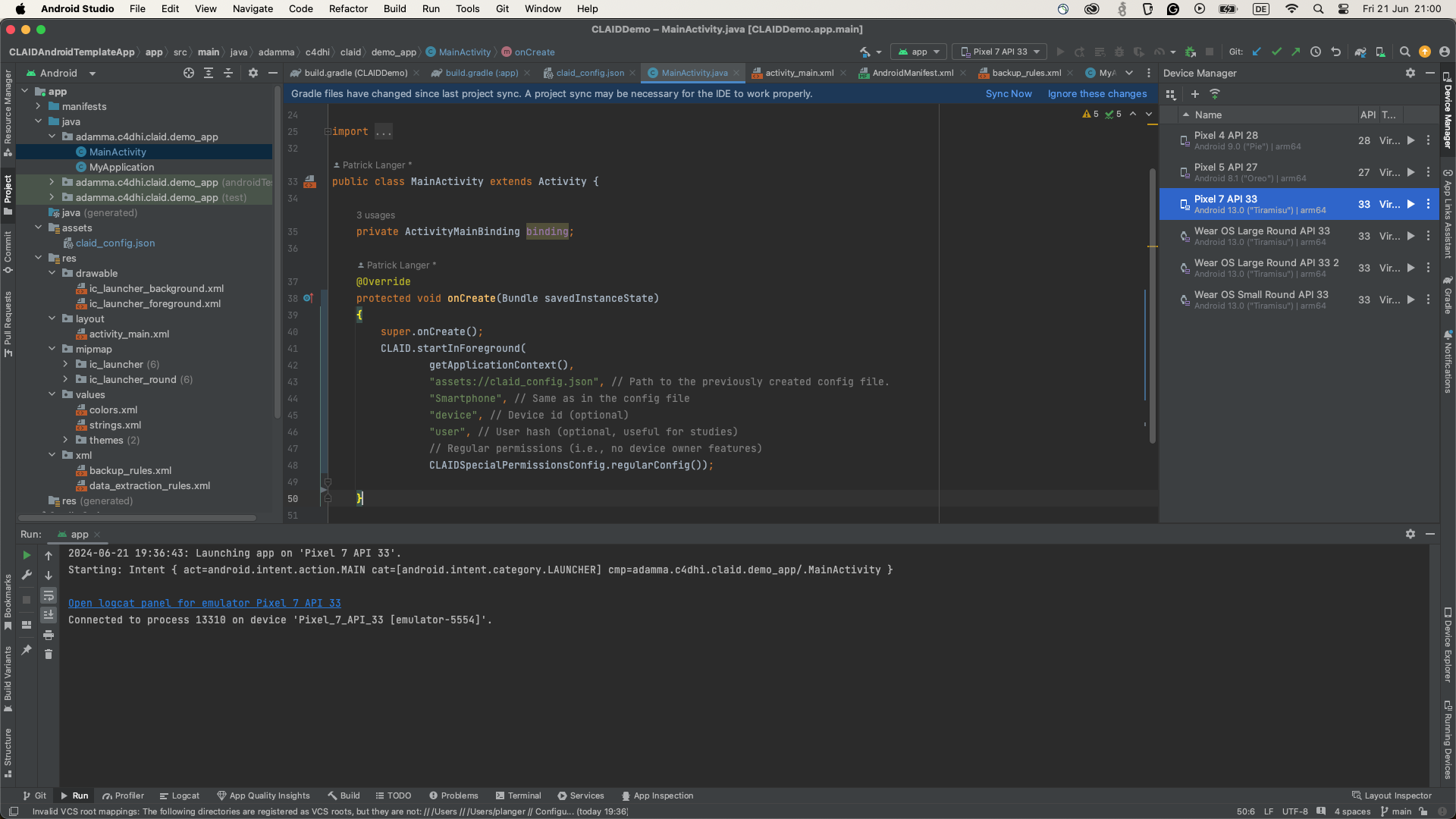This screenshot has height=819, width=1456.
Task: Toggle the Notifications side tab
Action: pyautogui.click(x=1448, y=362)
